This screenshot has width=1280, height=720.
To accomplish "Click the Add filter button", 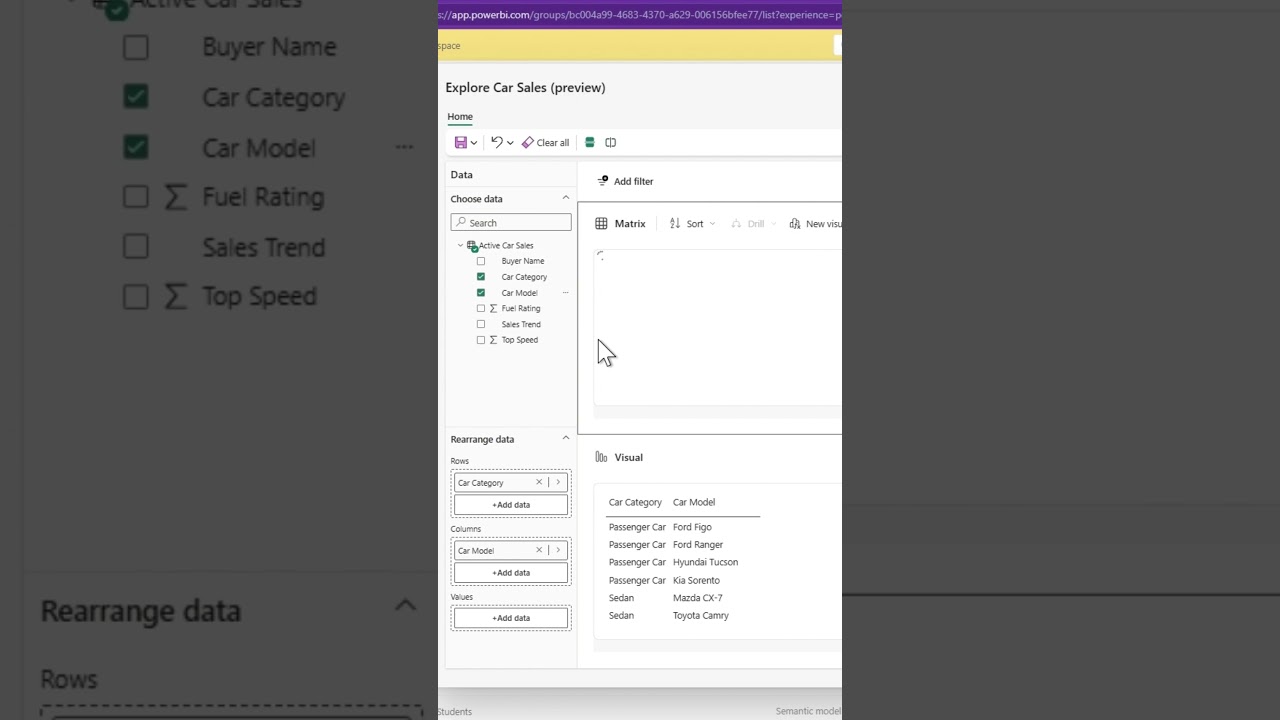I will click(625, 181).
